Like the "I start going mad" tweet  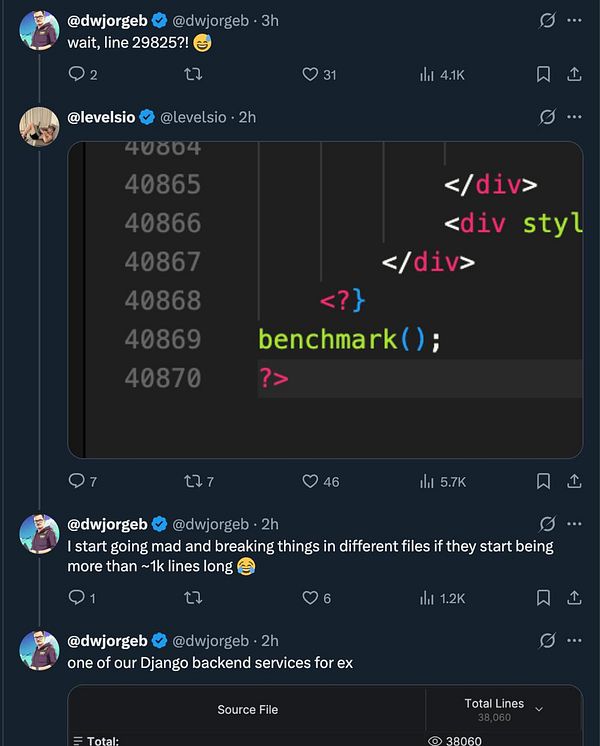[311, 598]
